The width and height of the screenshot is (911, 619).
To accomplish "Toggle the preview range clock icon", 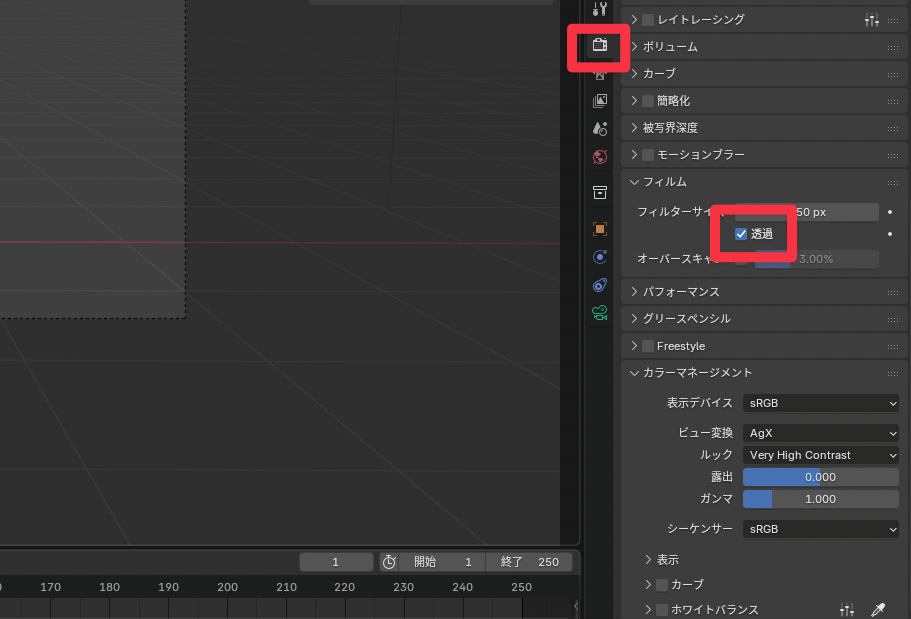I will click(x=389, y=562).
